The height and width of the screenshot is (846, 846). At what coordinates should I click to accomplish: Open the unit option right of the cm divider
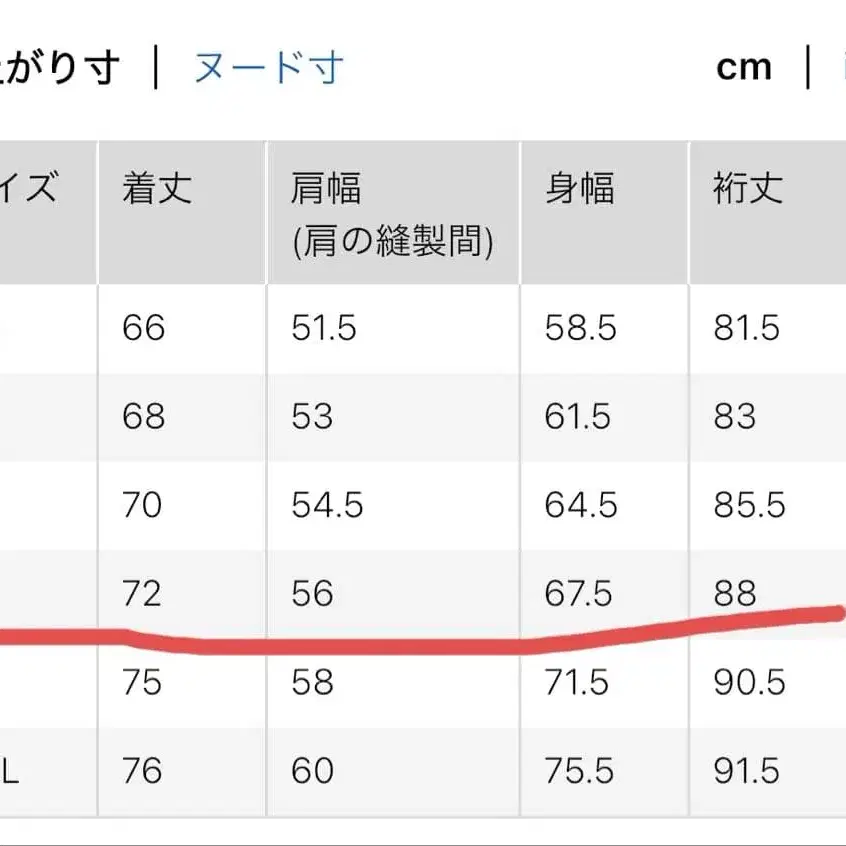point(840,65)
